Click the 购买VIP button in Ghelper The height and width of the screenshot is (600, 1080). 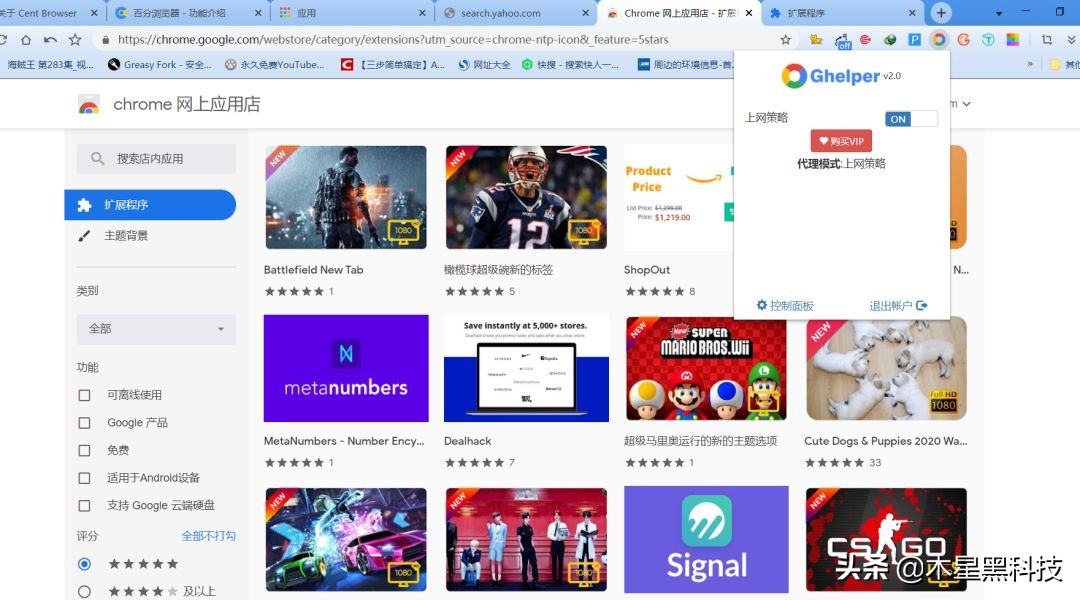(841, 141)
